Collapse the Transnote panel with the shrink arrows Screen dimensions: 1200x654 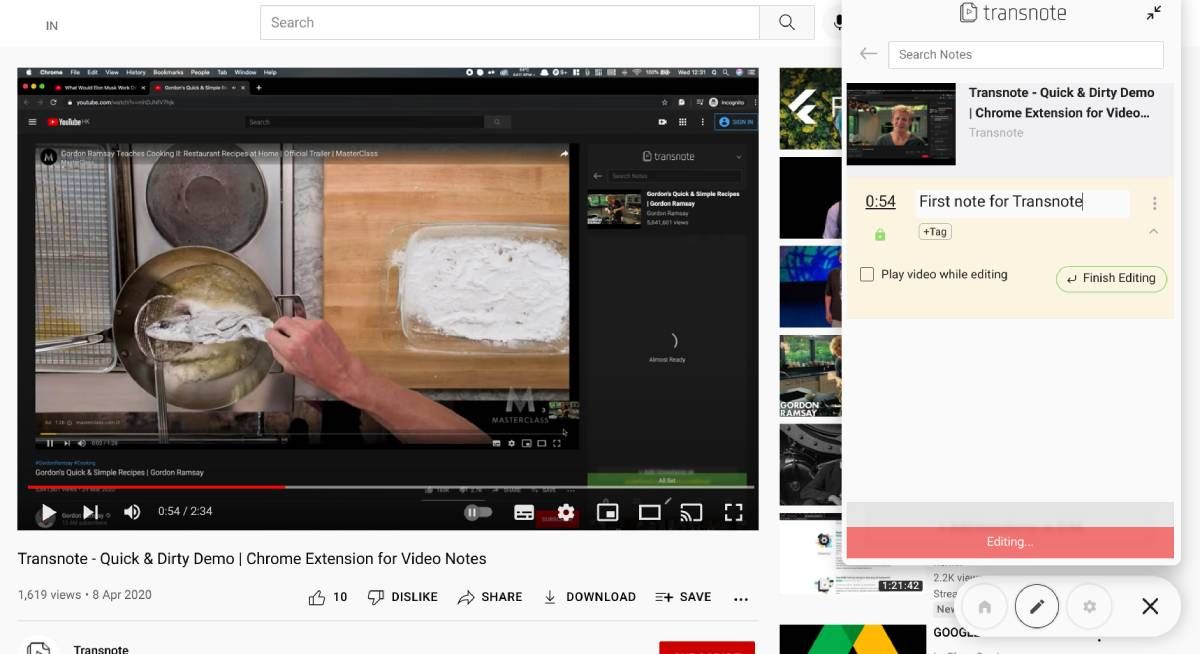coord(1154,13)
